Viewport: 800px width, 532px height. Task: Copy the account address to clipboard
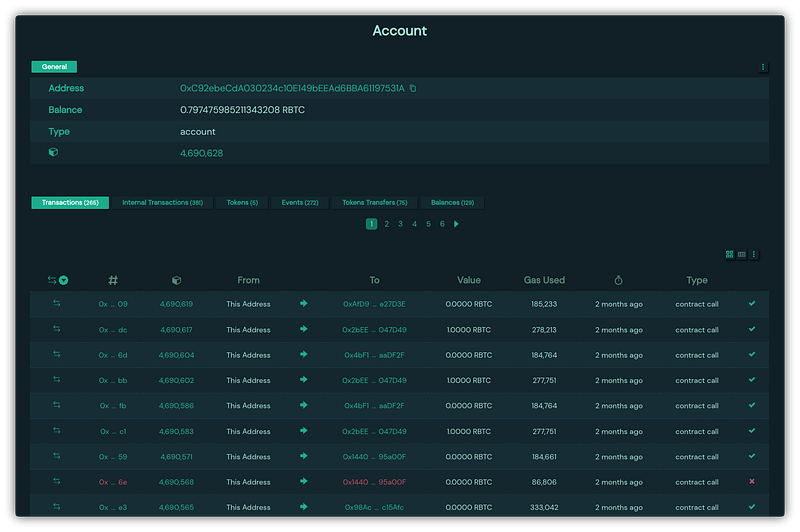(413, 88)
